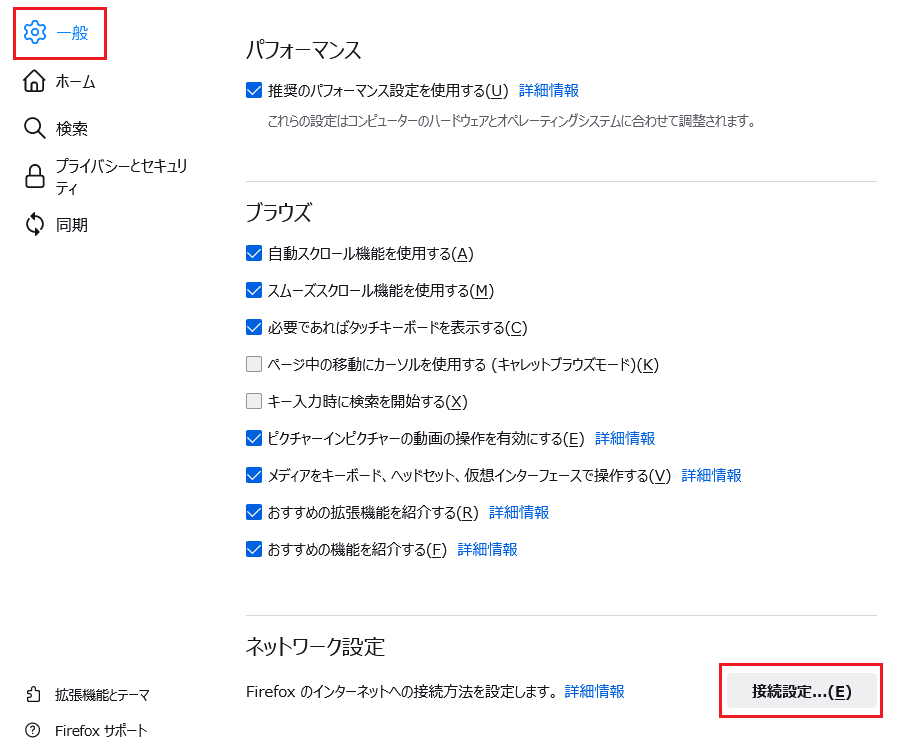Viewport: 898px width, 750px height.
Task: Toggle スムーズスクロール機能を使用する checkbox
Action: (x=254, y=290)
